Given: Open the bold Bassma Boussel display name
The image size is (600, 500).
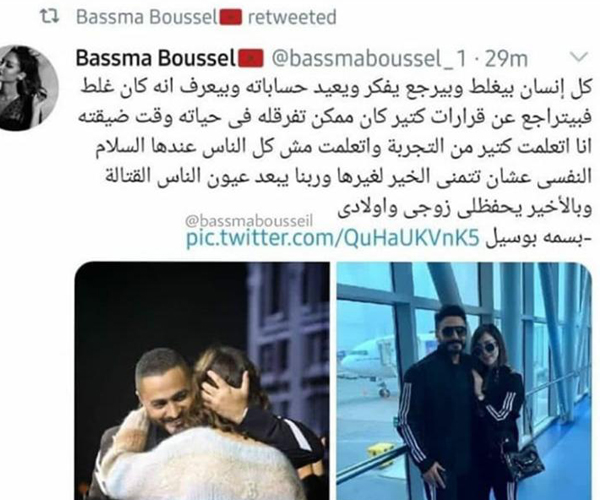Looking at the screenshot, I should [155, 58].
